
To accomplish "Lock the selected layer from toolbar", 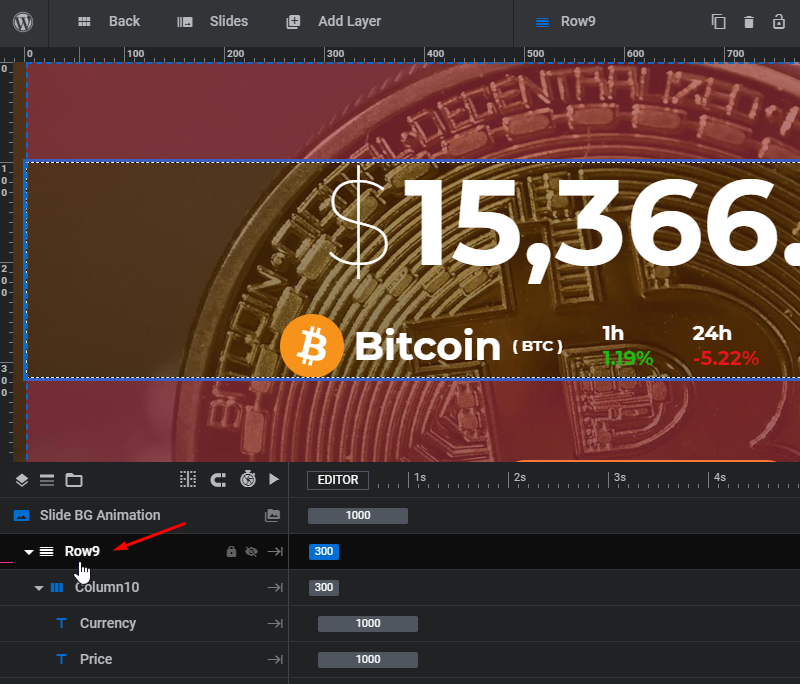I will pos(779,22).
